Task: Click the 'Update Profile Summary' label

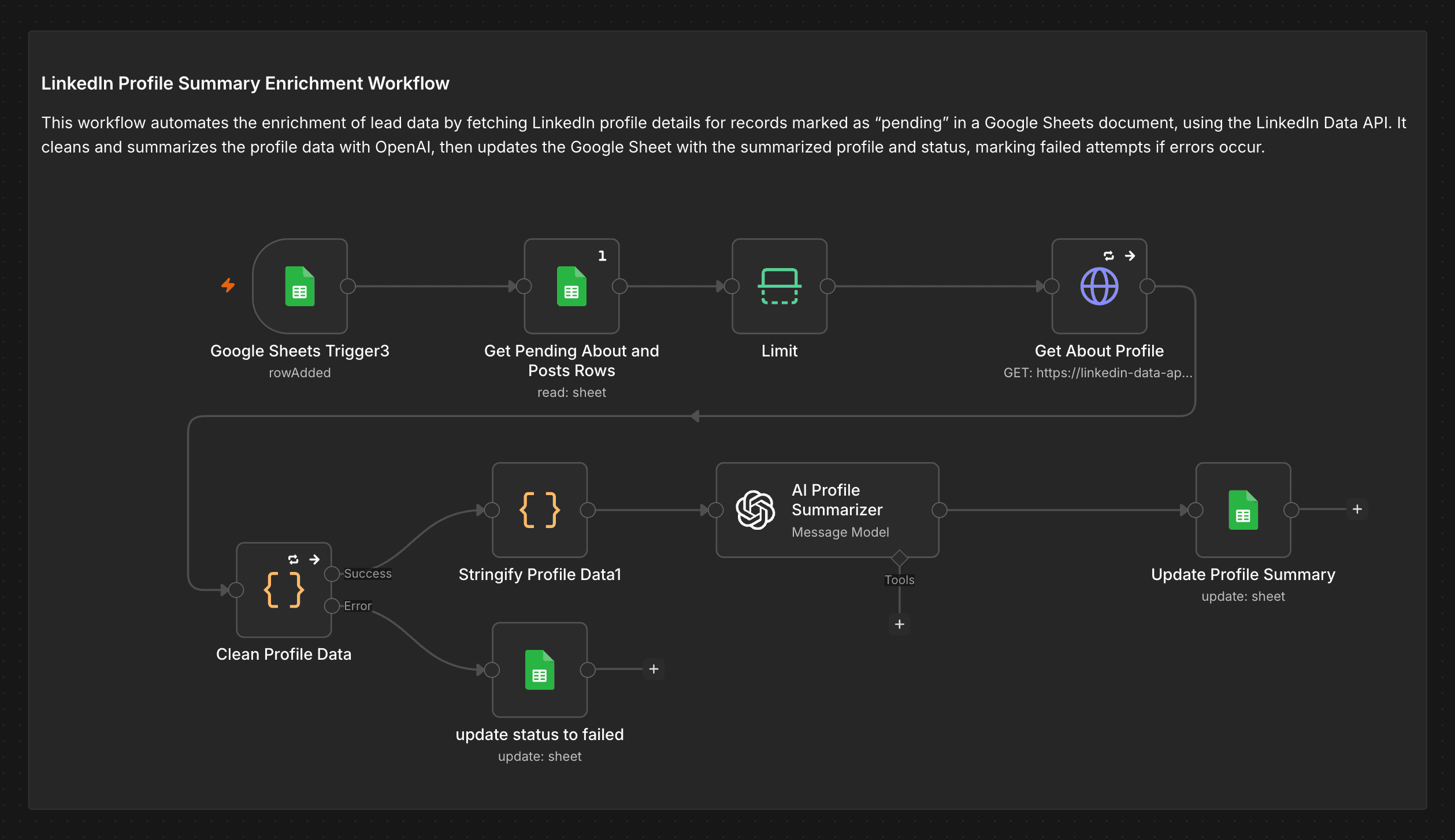Action: (x=1243, y=574)
